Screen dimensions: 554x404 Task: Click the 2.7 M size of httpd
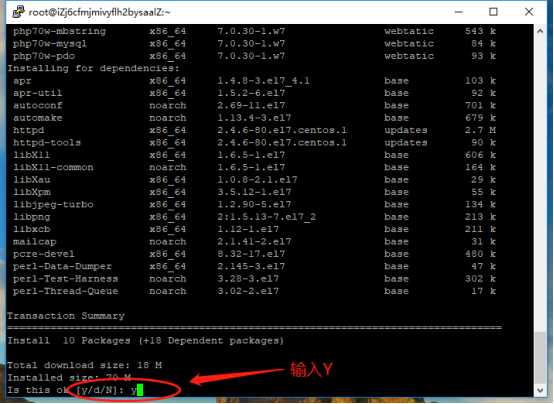[x=481, y=130]
